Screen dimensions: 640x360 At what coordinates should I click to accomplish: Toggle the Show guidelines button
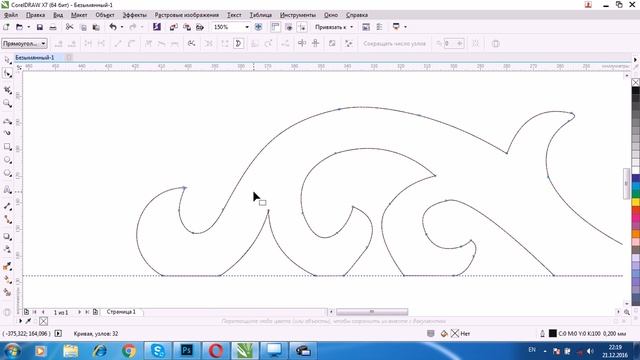point(302,27)
